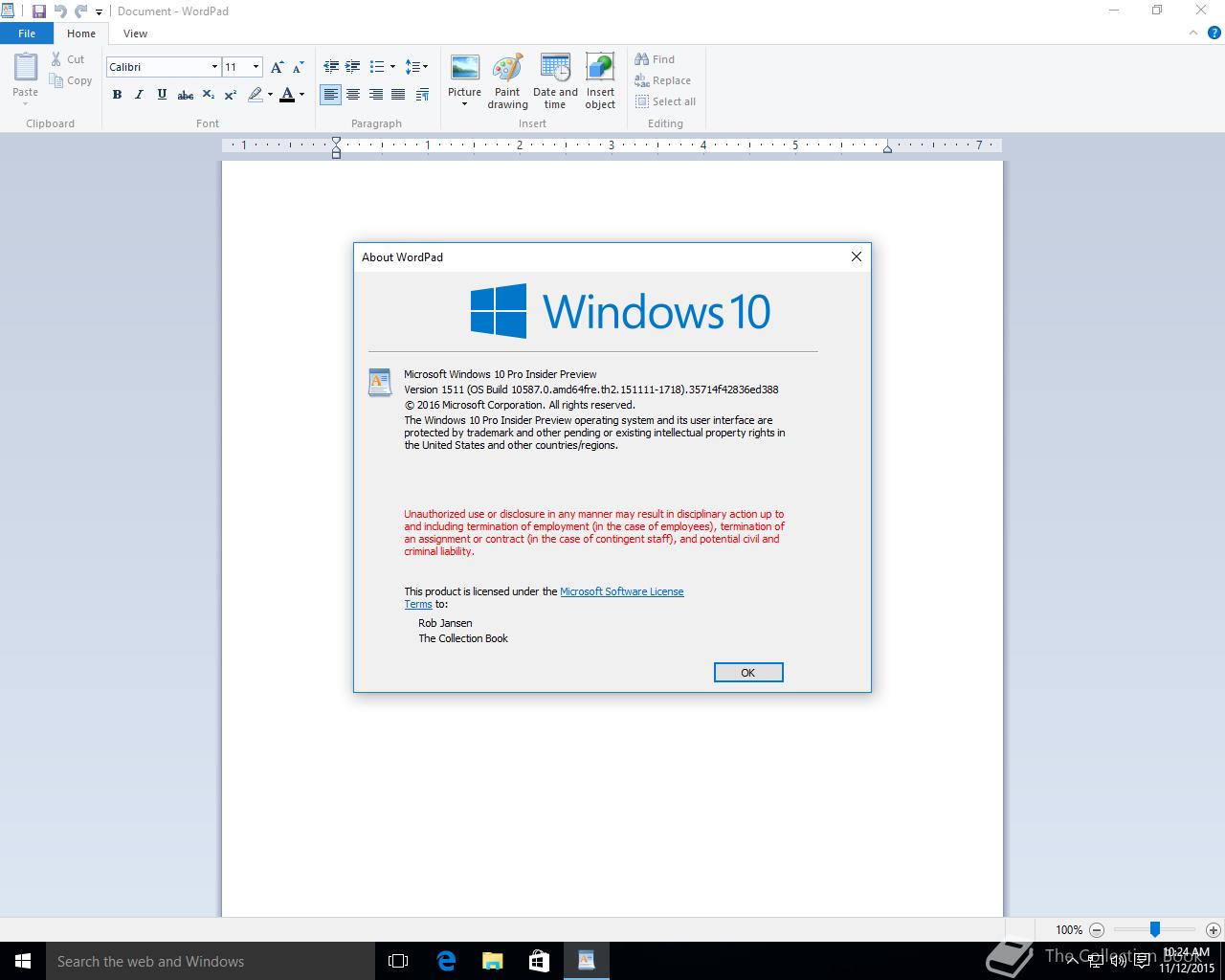Click Copy in the Clipboard group
Image resolution: width=1225 pixels, height=980 pixels.
[71, 80]
